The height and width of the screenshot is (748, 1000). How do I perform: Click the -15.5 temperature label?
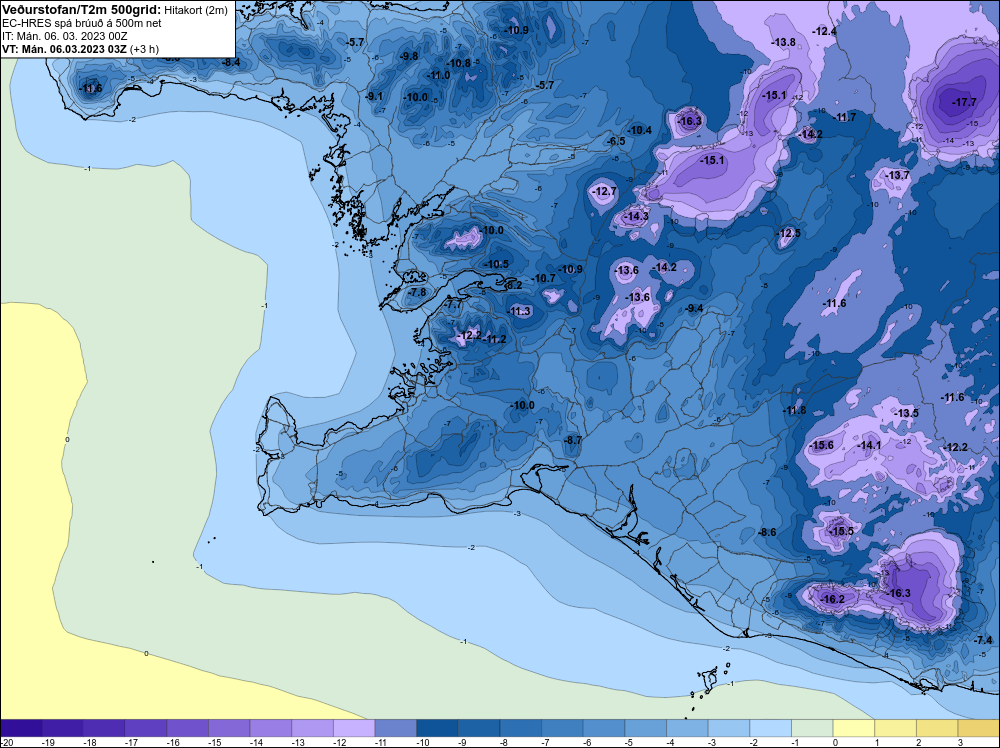tap(840, 531)
